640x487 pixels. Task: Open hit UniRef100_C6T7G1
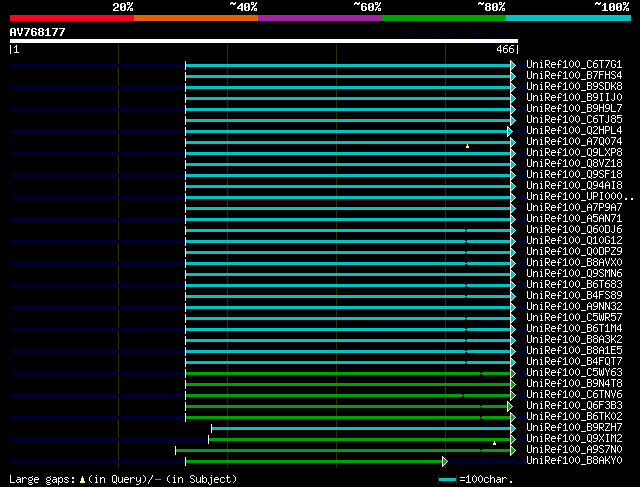pos(574,64)
